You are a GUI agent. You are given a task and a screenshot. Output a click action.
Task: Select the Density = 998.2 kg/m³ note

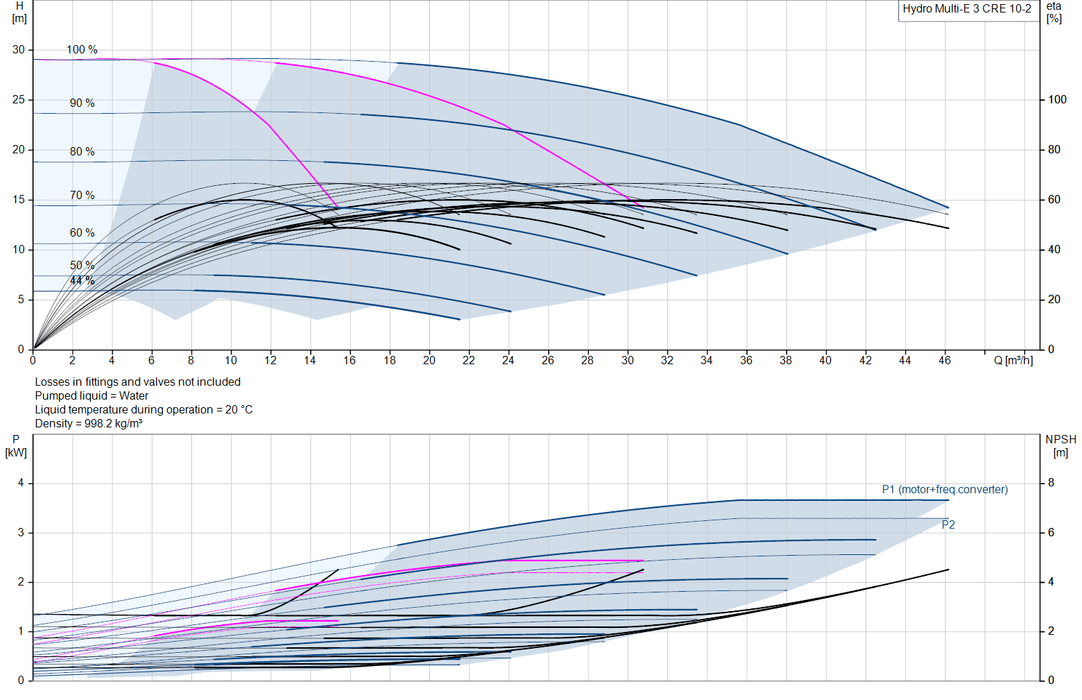(x=89, y=423)
